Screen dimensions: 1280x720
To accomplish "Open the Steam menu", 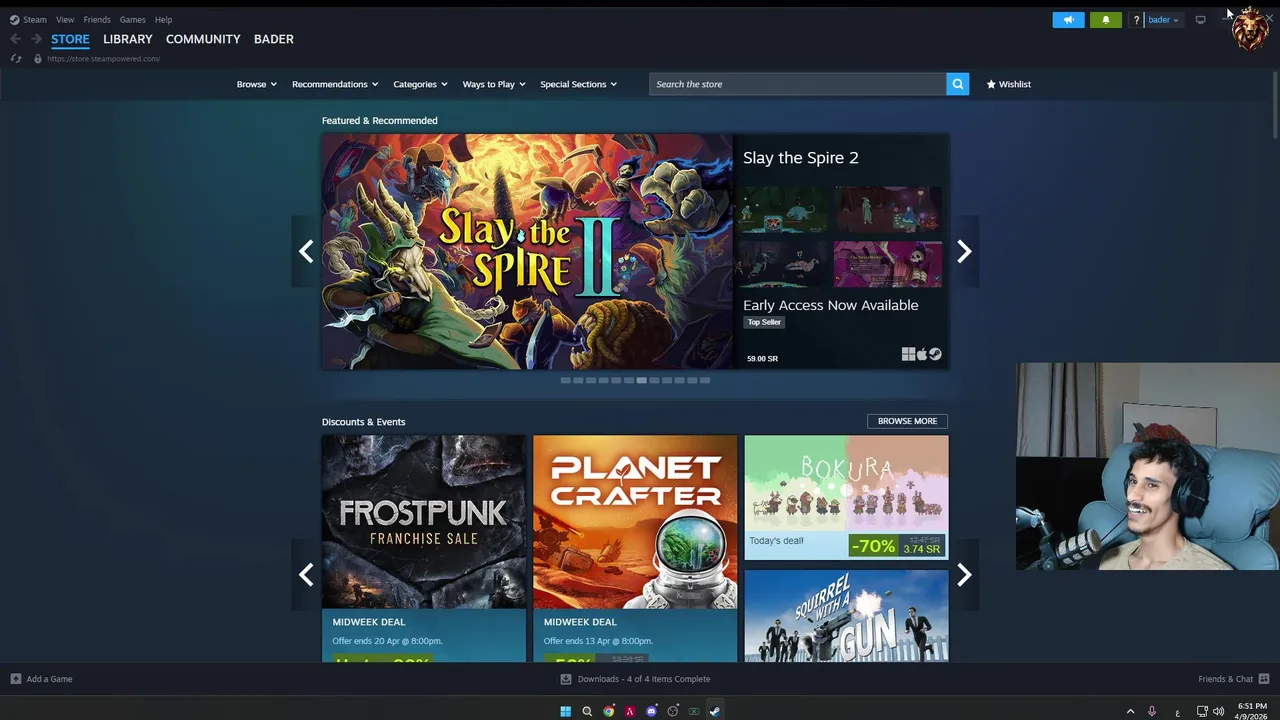I will pos(35,19).
